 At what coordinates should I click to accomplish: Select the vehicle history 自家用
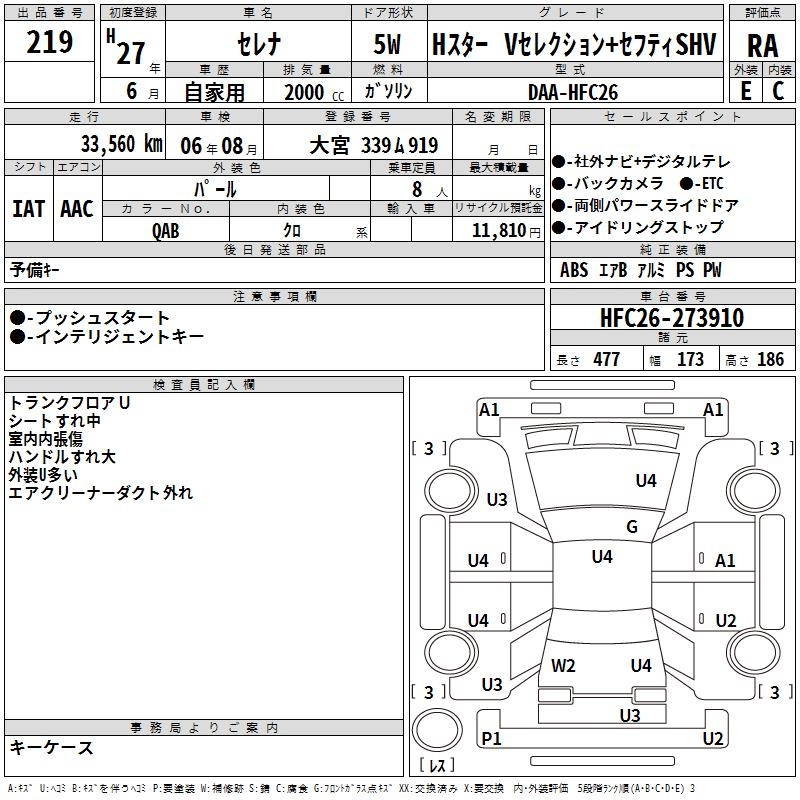214,92
